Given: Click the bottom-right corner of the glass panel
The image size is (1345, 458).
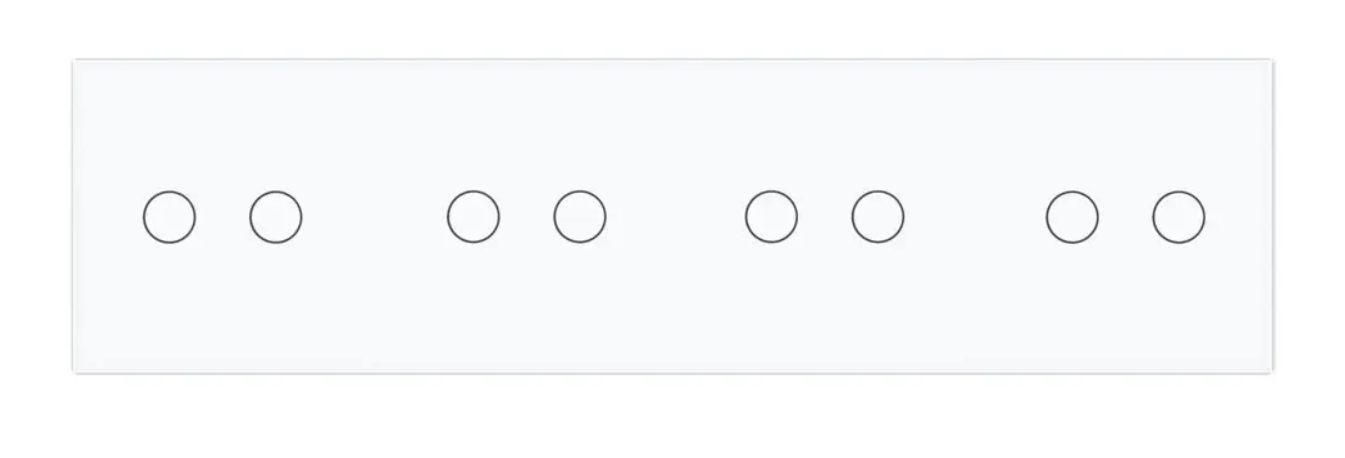Looking at the screenshot, I should point(1269,368).
